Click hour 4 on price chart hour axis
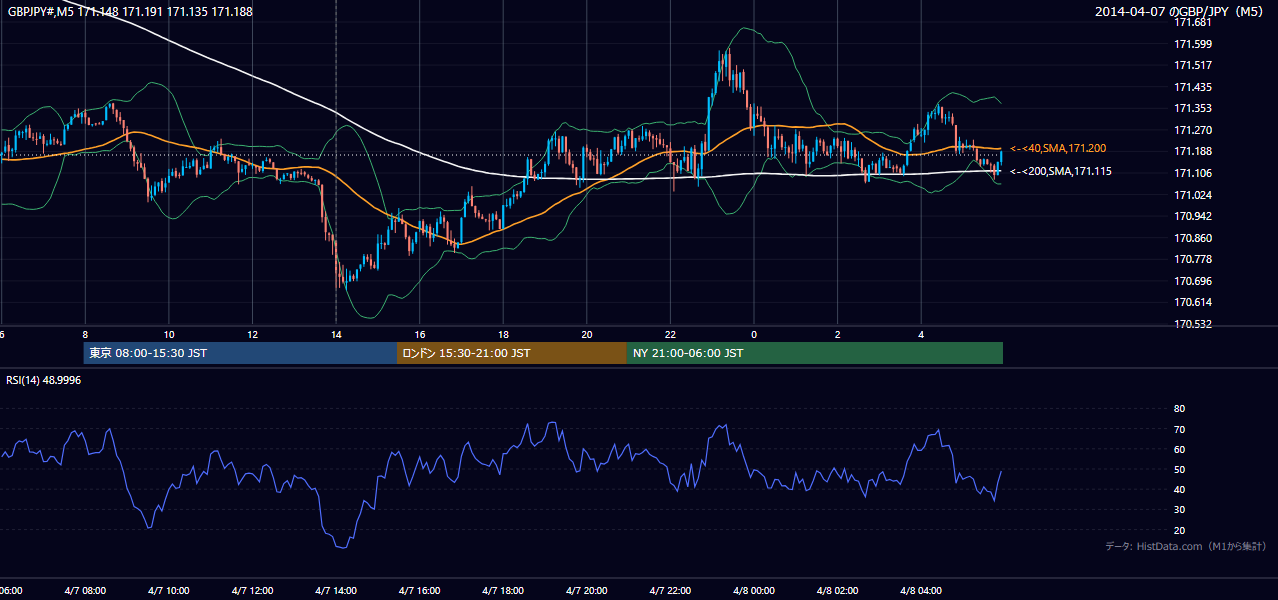Image resolution: width=1278 pixels, height=600 pixels. pyautogui.click(x=922, y=334)
